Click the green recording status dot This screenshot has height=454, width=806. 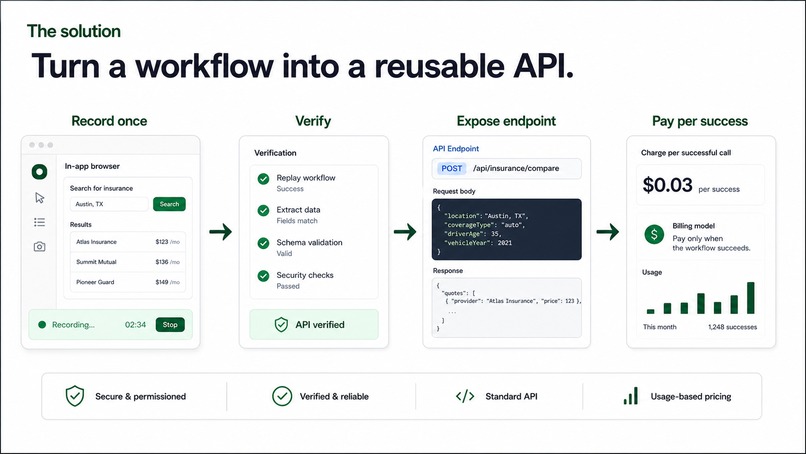coord(42,324)
